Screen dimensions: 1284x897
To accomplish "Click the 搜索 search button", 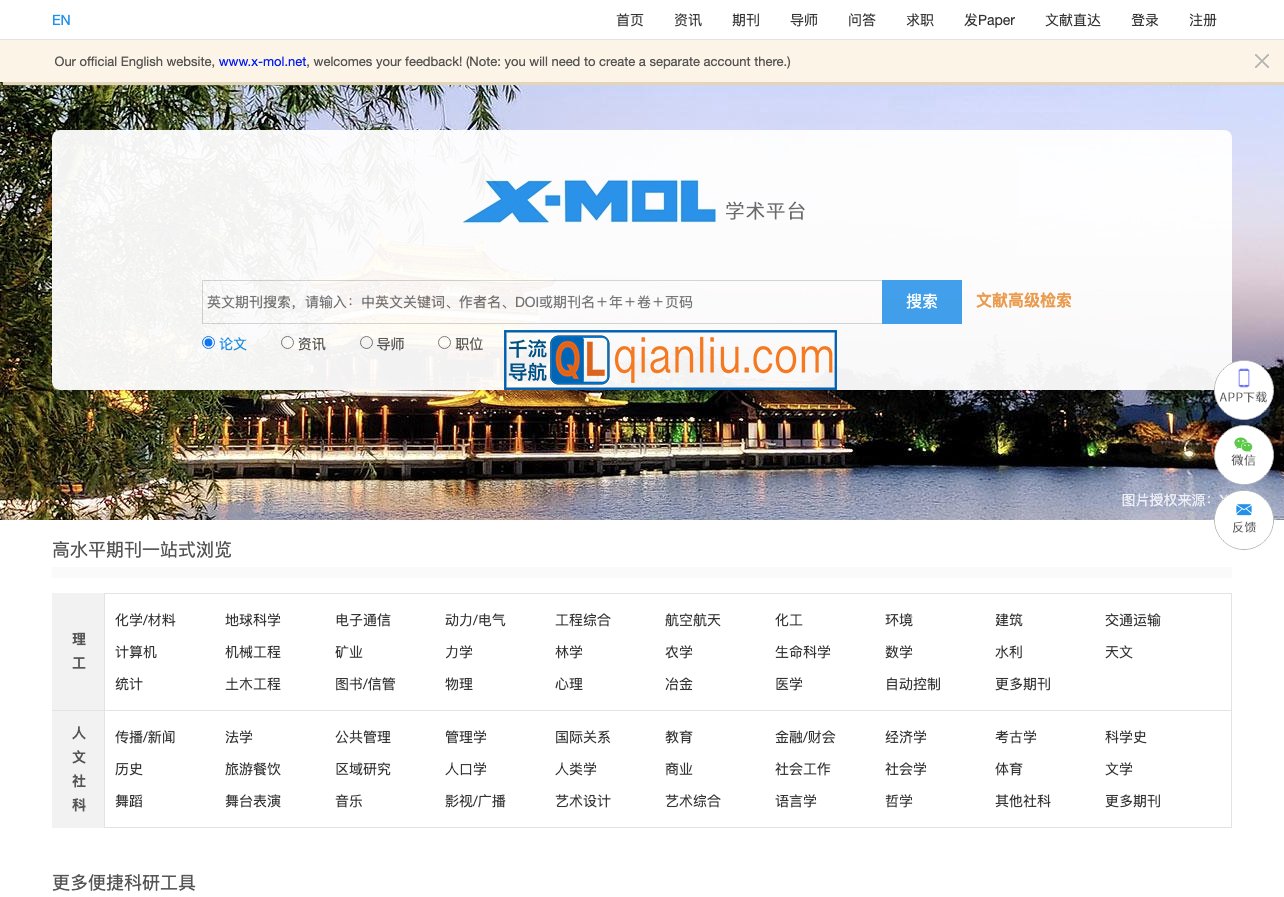I will coord(921,301).
